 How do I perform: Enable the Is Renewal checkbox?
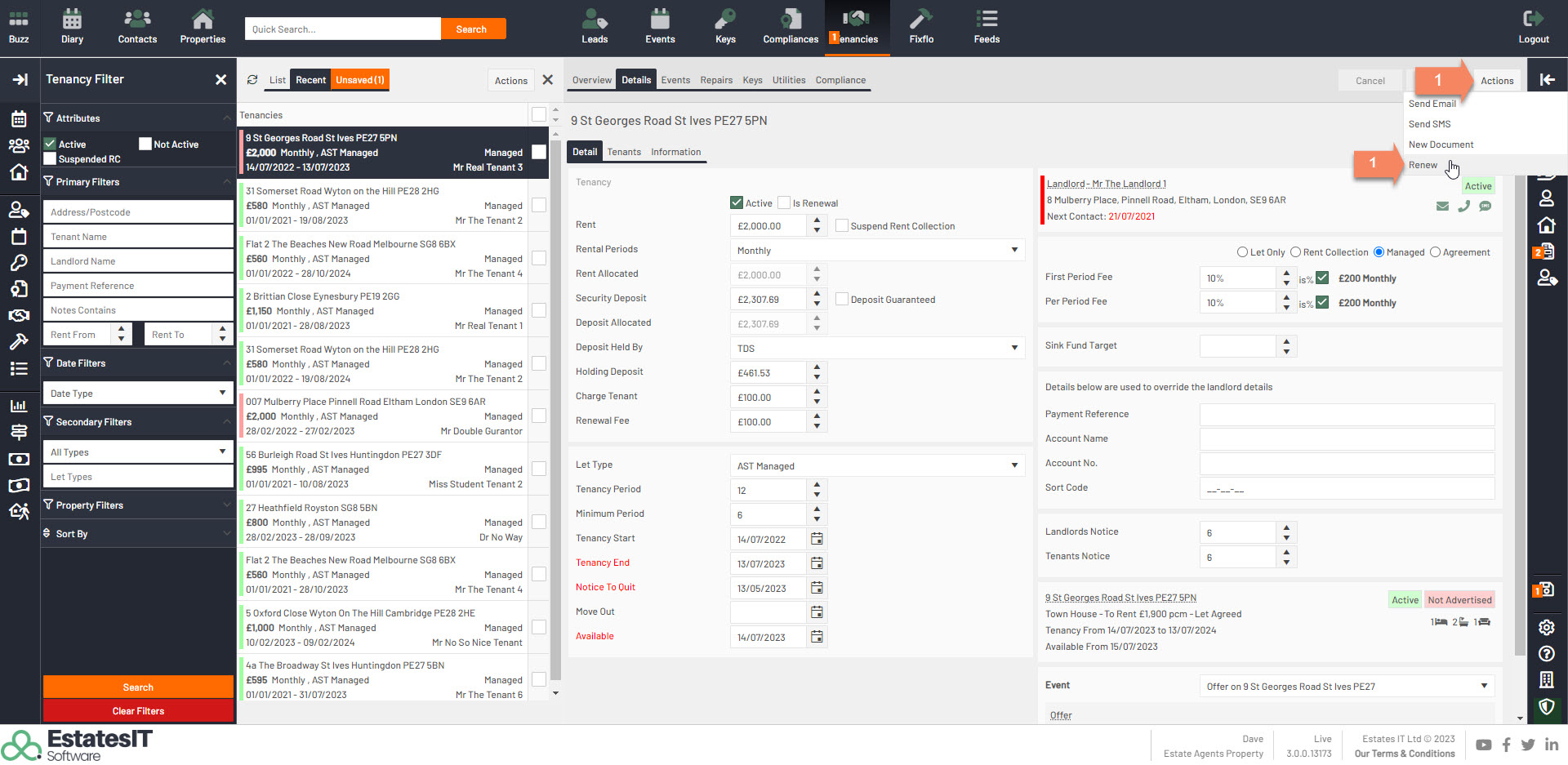[x=784, y=203]
